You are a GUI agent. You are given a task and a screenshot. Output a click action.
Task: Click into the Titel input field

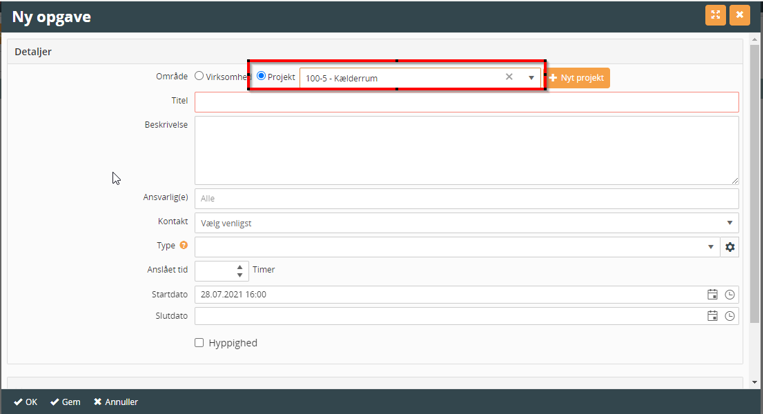pyautogui.click(x=466, y=102)
